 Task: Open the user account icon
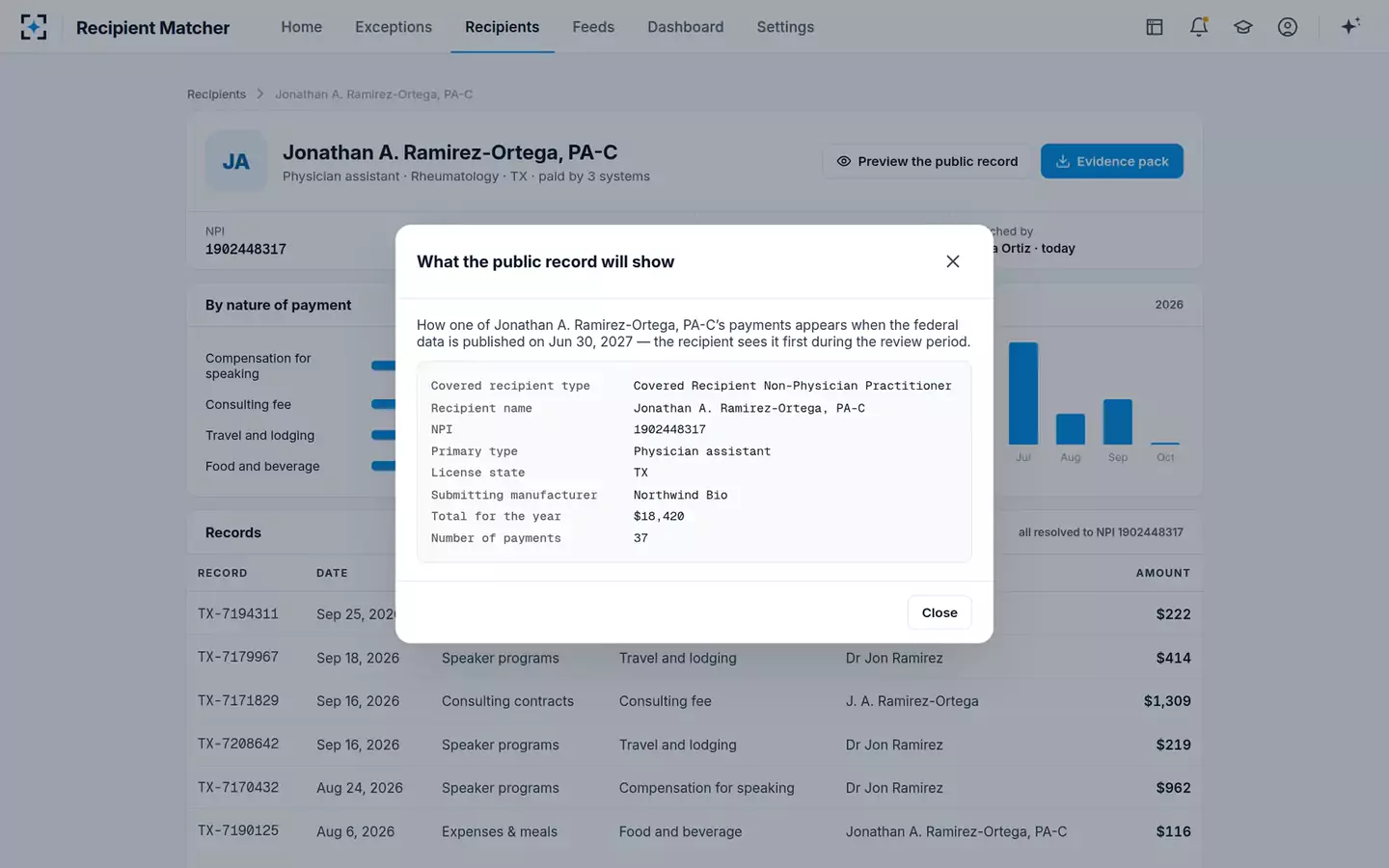(x=1288, y=27)
